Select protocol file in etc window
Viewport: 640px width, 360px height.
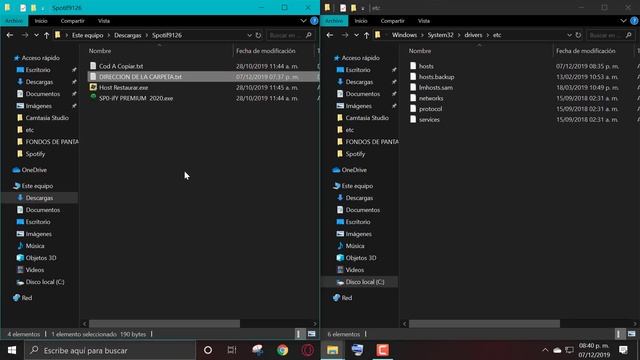430,109
